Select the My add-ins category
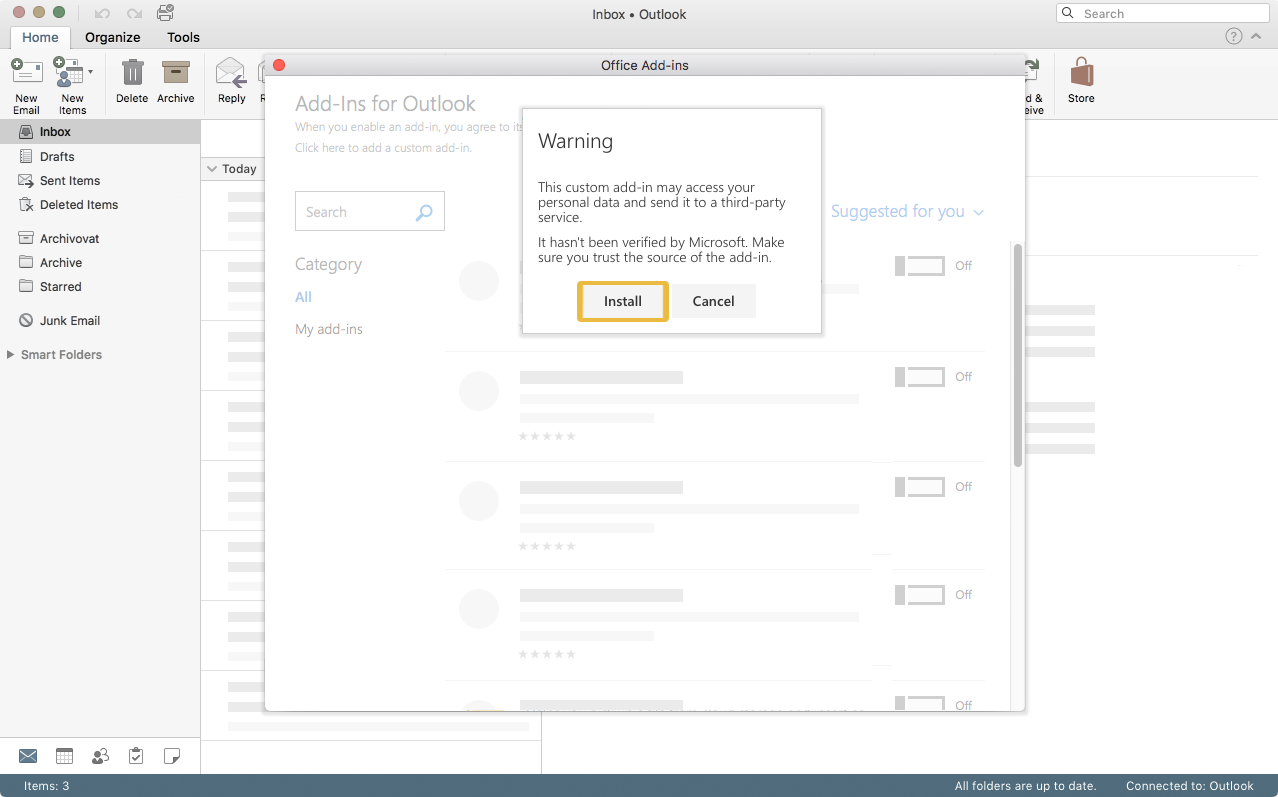The width and height of the screenshot is (1278, 797). (x=329, y=329)
